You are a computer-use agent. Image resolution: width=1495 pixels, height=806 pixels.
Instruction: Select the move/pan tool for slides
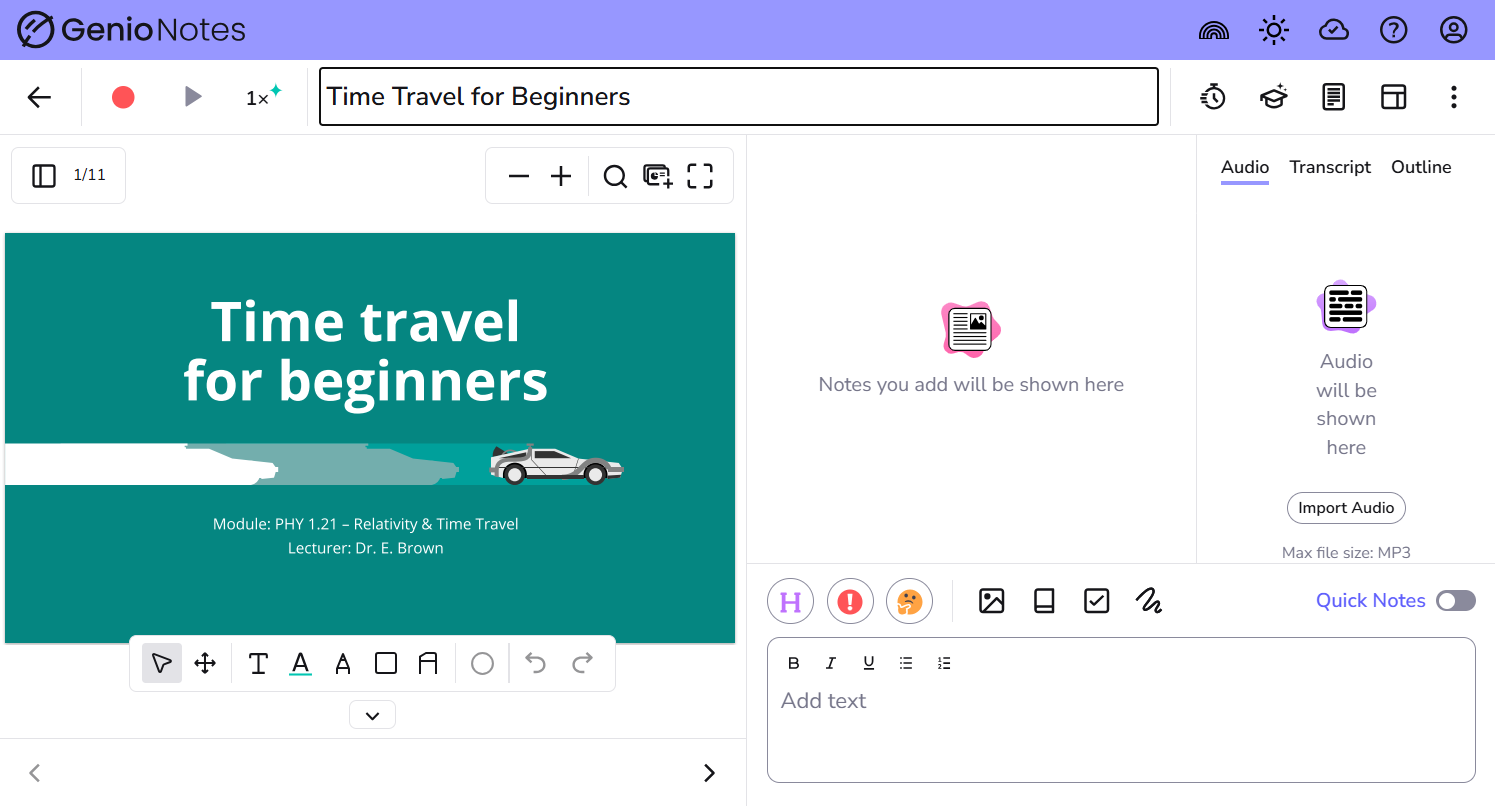point(205,664)
